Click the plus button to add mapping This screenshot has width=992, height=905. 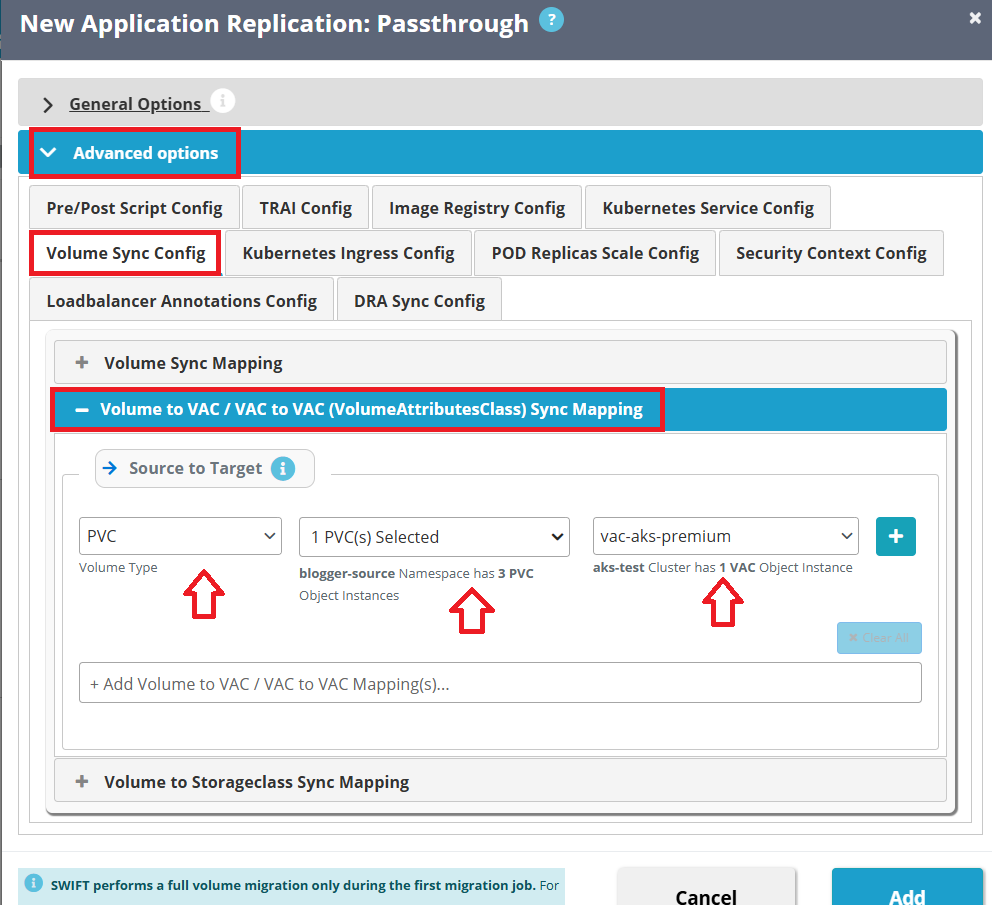click(896, 537)
